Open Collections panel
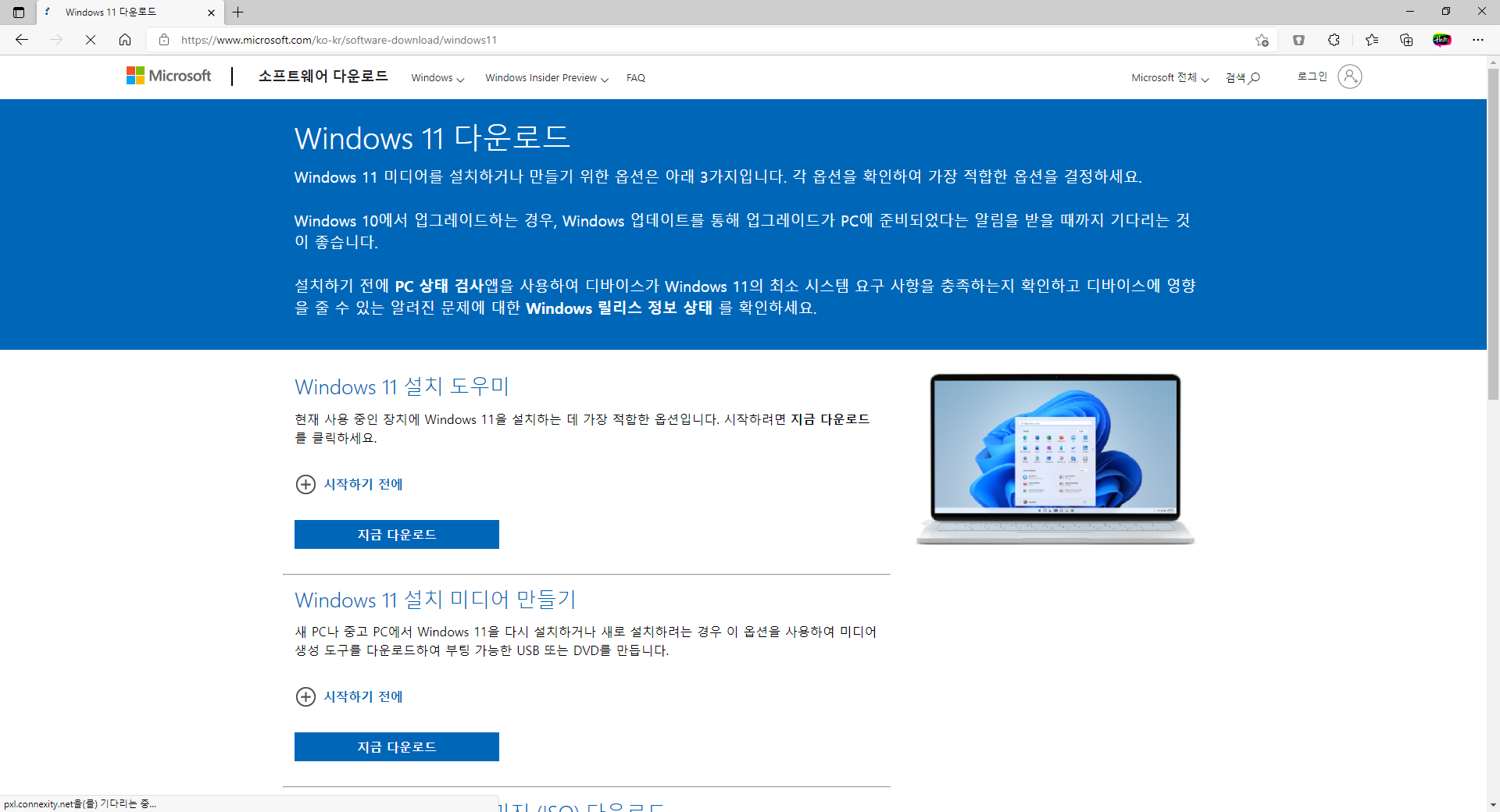Screen dimensions: 1500x812 [x=1406, y=40]
